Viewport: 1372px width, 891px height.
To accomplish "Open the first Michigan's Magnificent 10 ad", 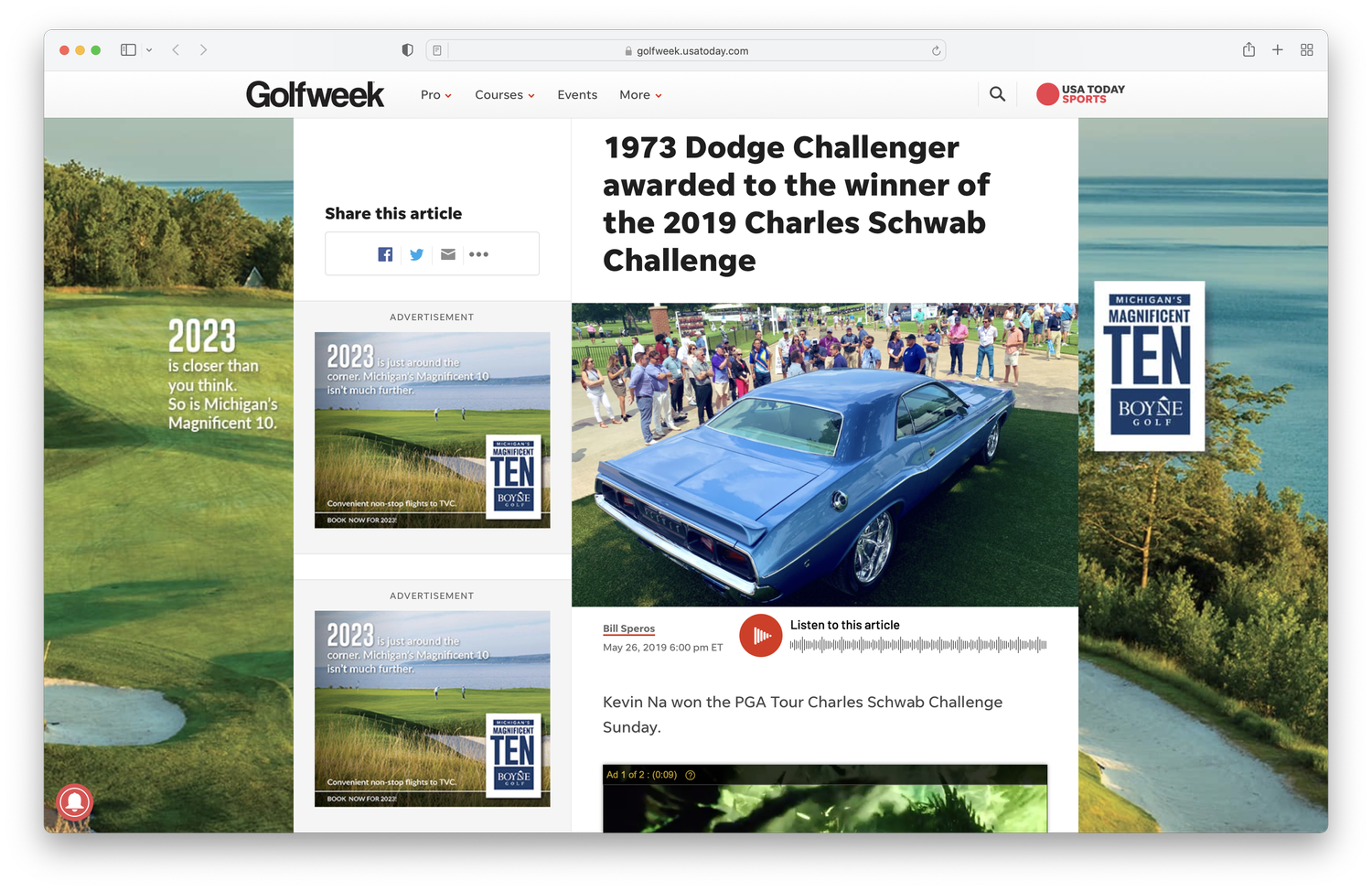I will click(433, 430).
